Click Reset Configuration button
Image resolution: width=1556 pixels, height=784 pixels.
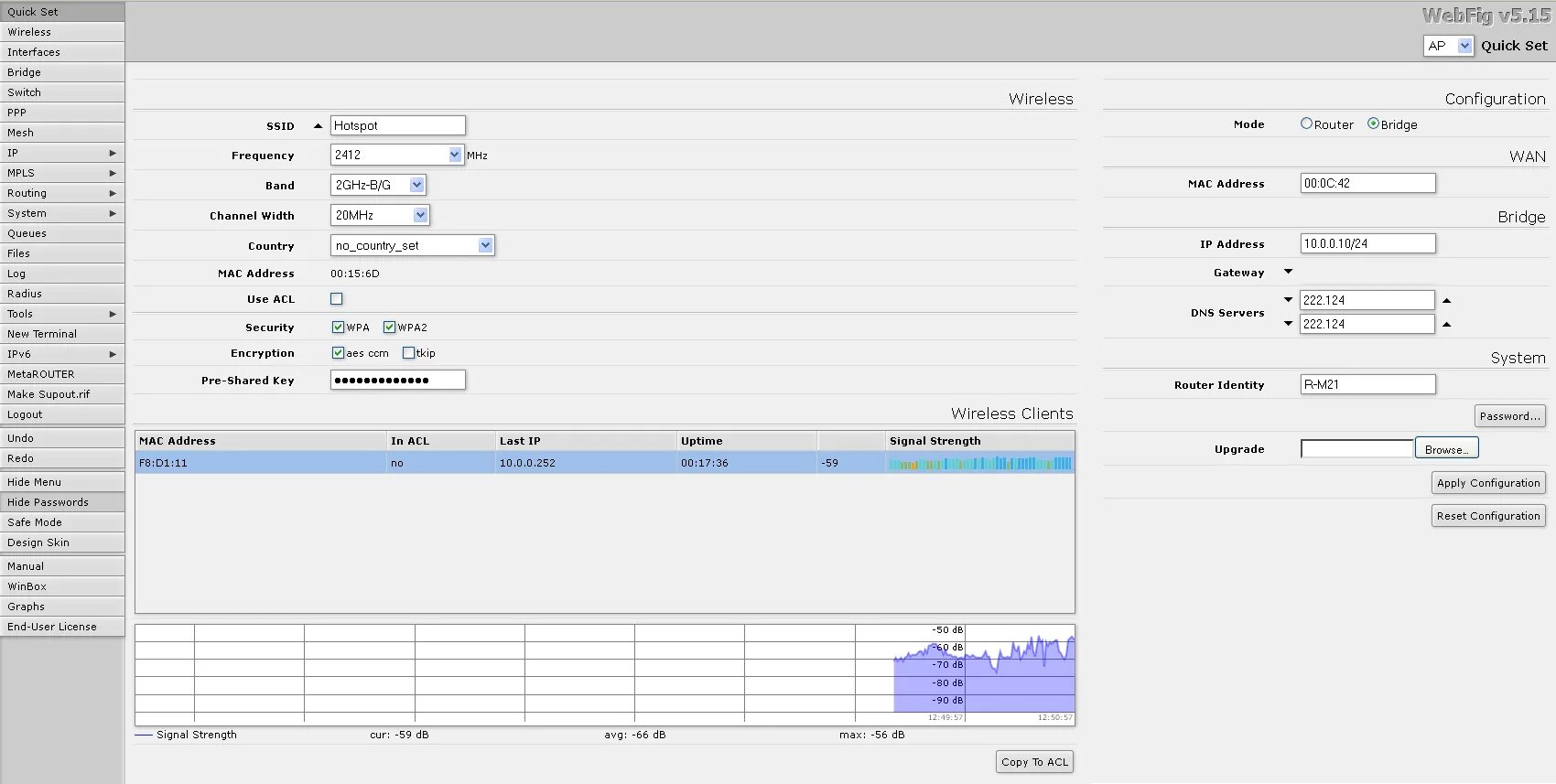click(x=1488, y=516)
